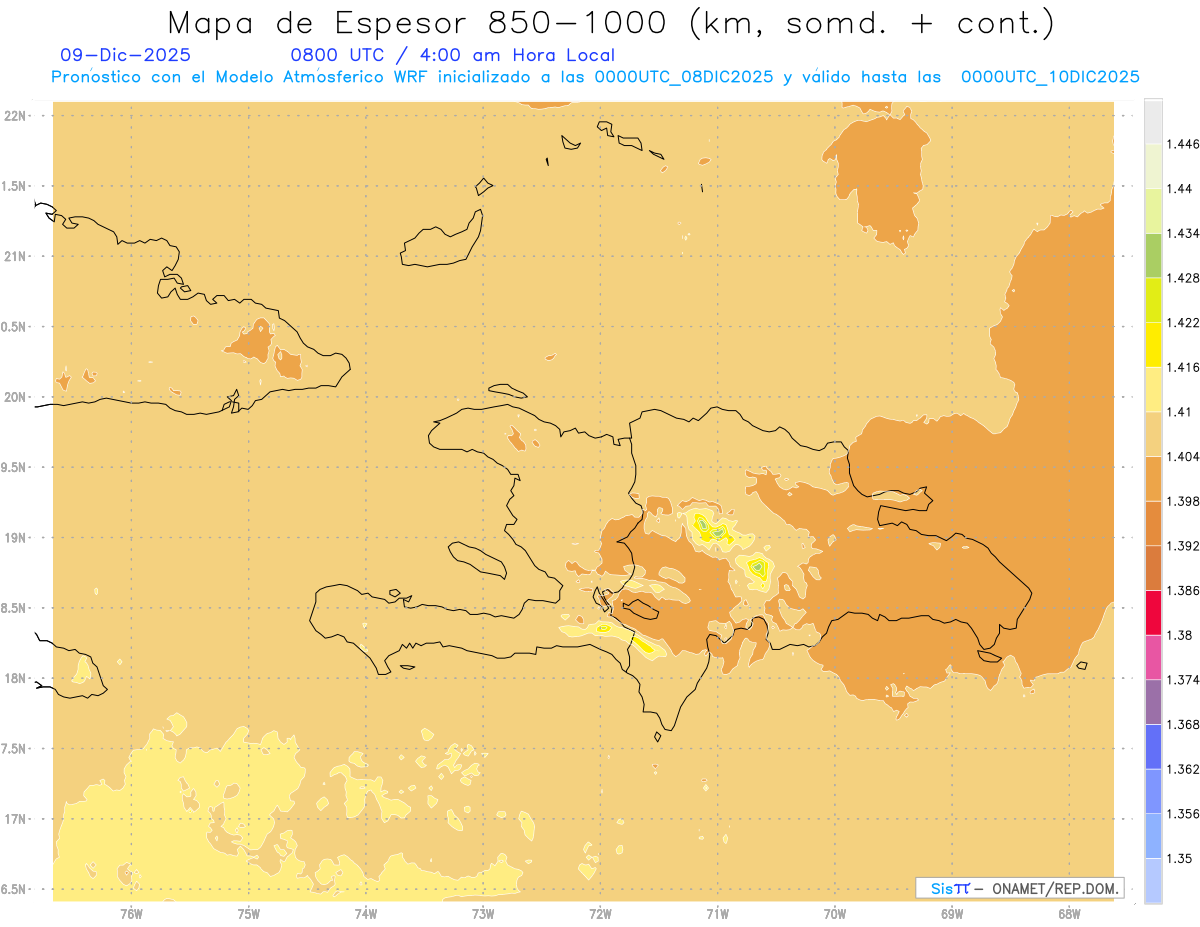Image resolution: width=1200 pixels, height=927 pixels.
Task: Click the legend value 1.374
Action: (1183, 680)
